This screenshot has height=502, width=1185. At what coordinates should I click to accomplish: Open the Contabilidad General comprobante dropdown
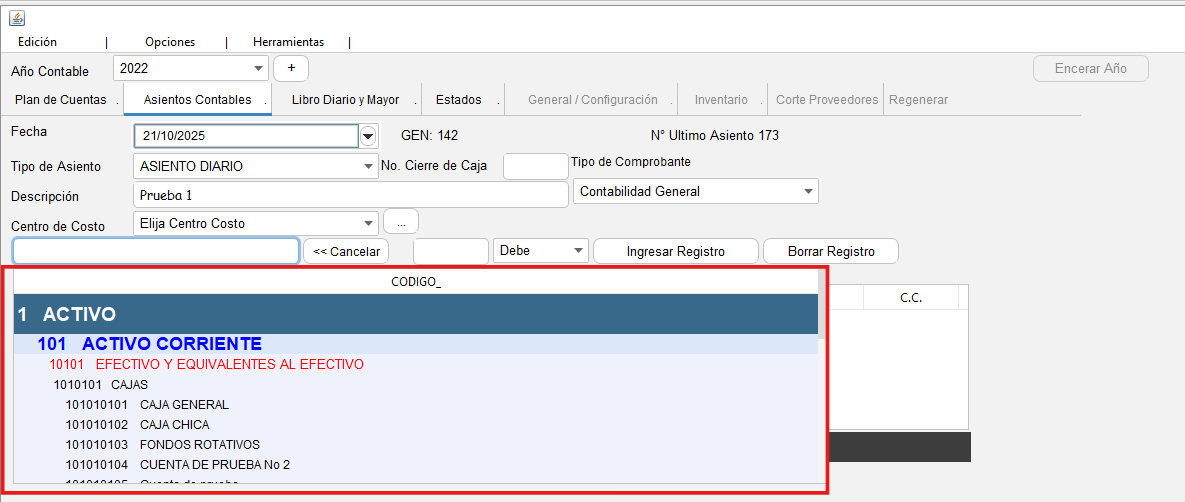tap(807, 191)
